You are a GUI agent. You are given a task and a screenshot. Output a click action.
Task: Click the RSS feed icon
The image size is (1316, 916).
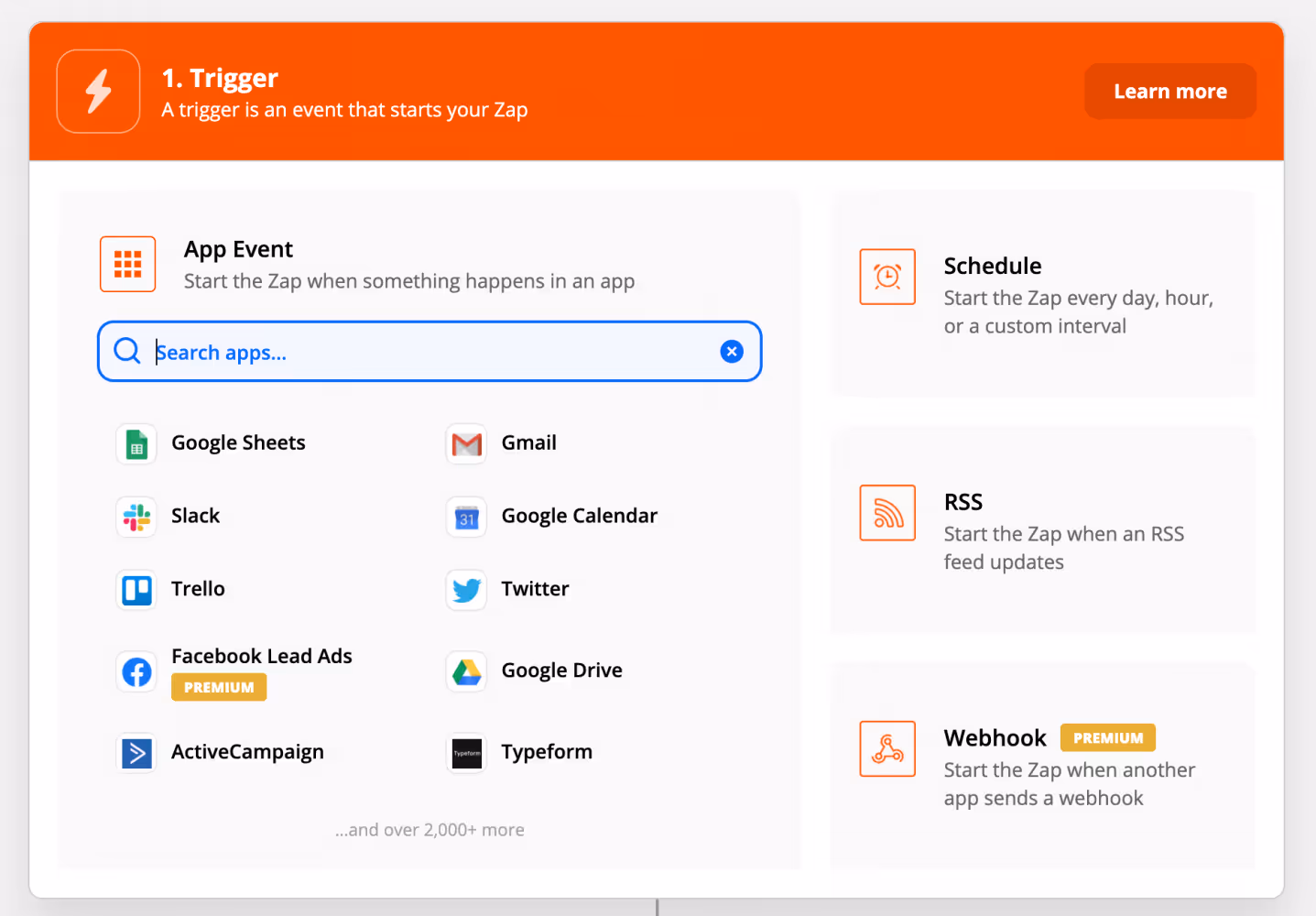point(887,513)
